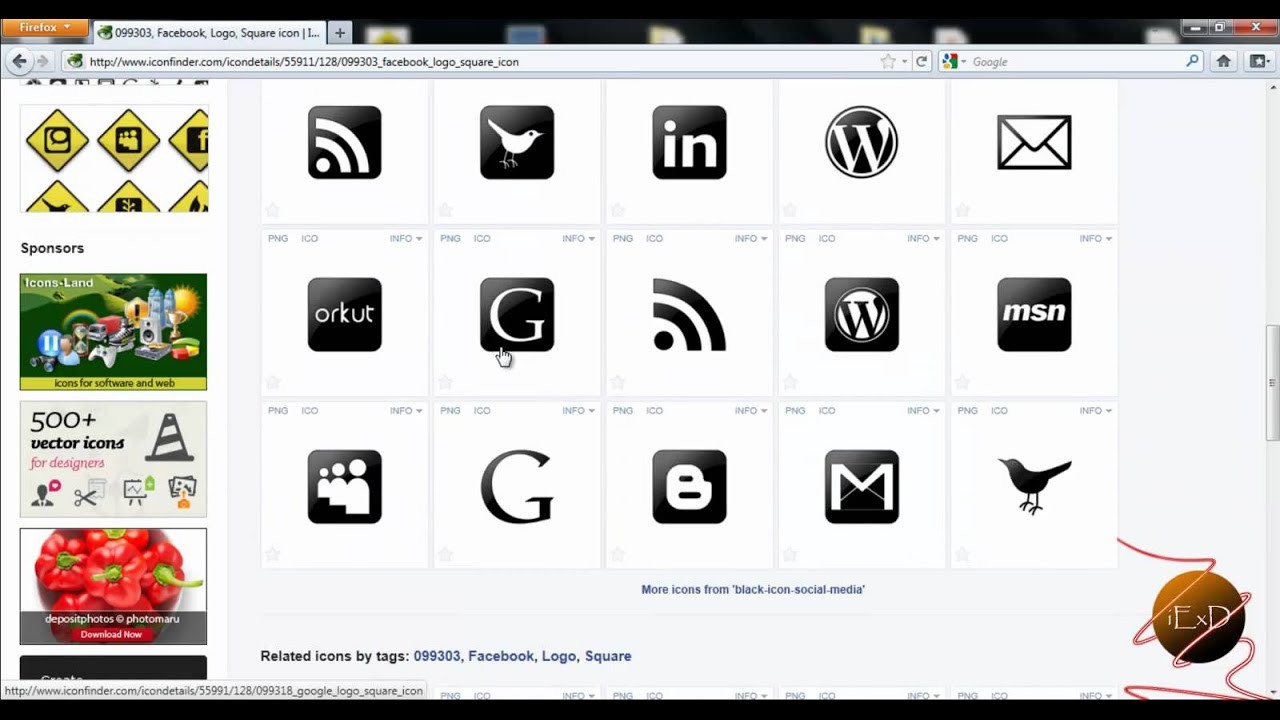Expand INFO dropdown above orkut icon
This screenshot has height=720, width=1280.
tap(405, 238)
